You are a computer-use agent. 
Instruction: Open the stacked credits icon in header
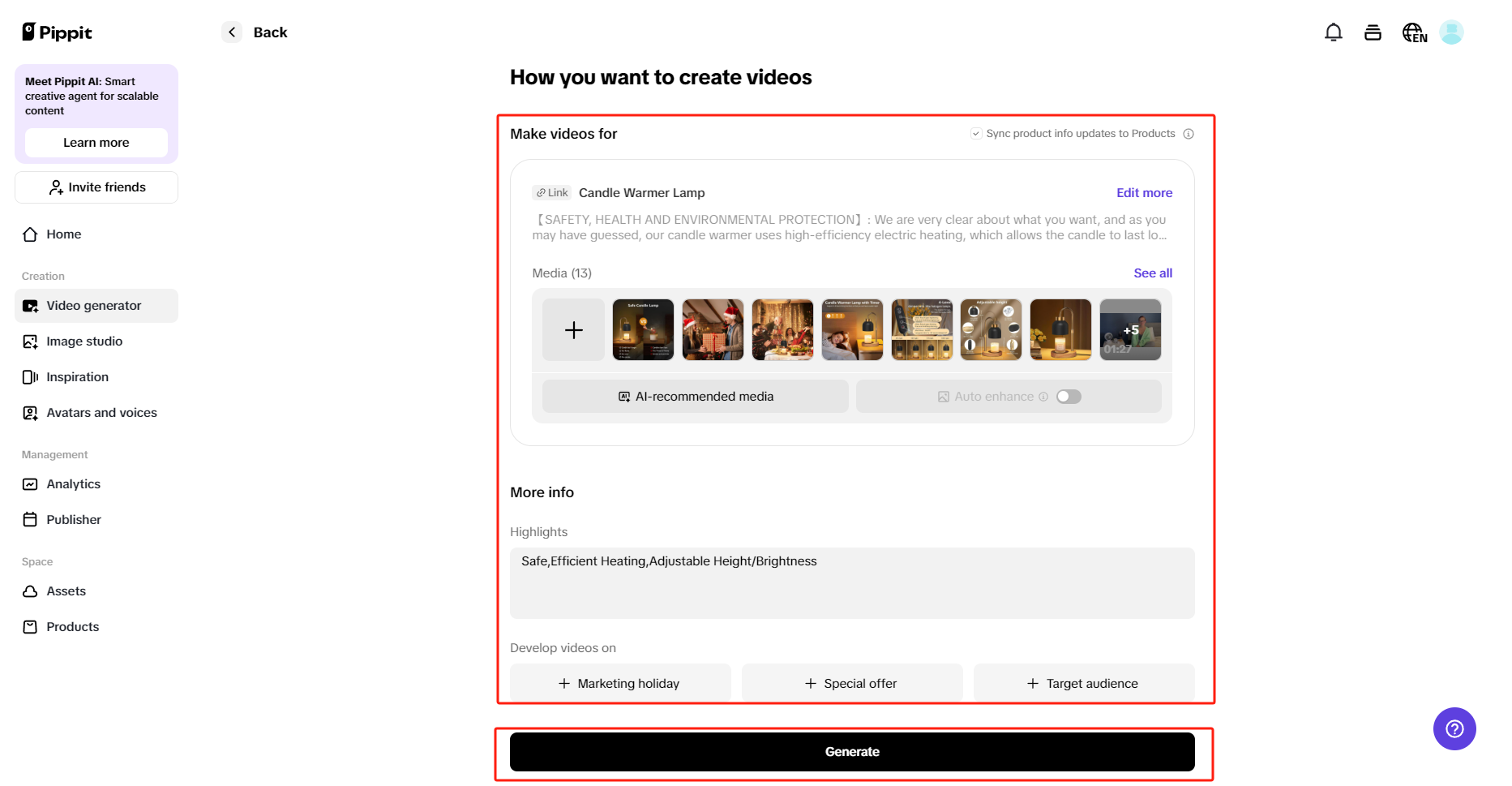pyautogui.click(x=1373, y=32)
